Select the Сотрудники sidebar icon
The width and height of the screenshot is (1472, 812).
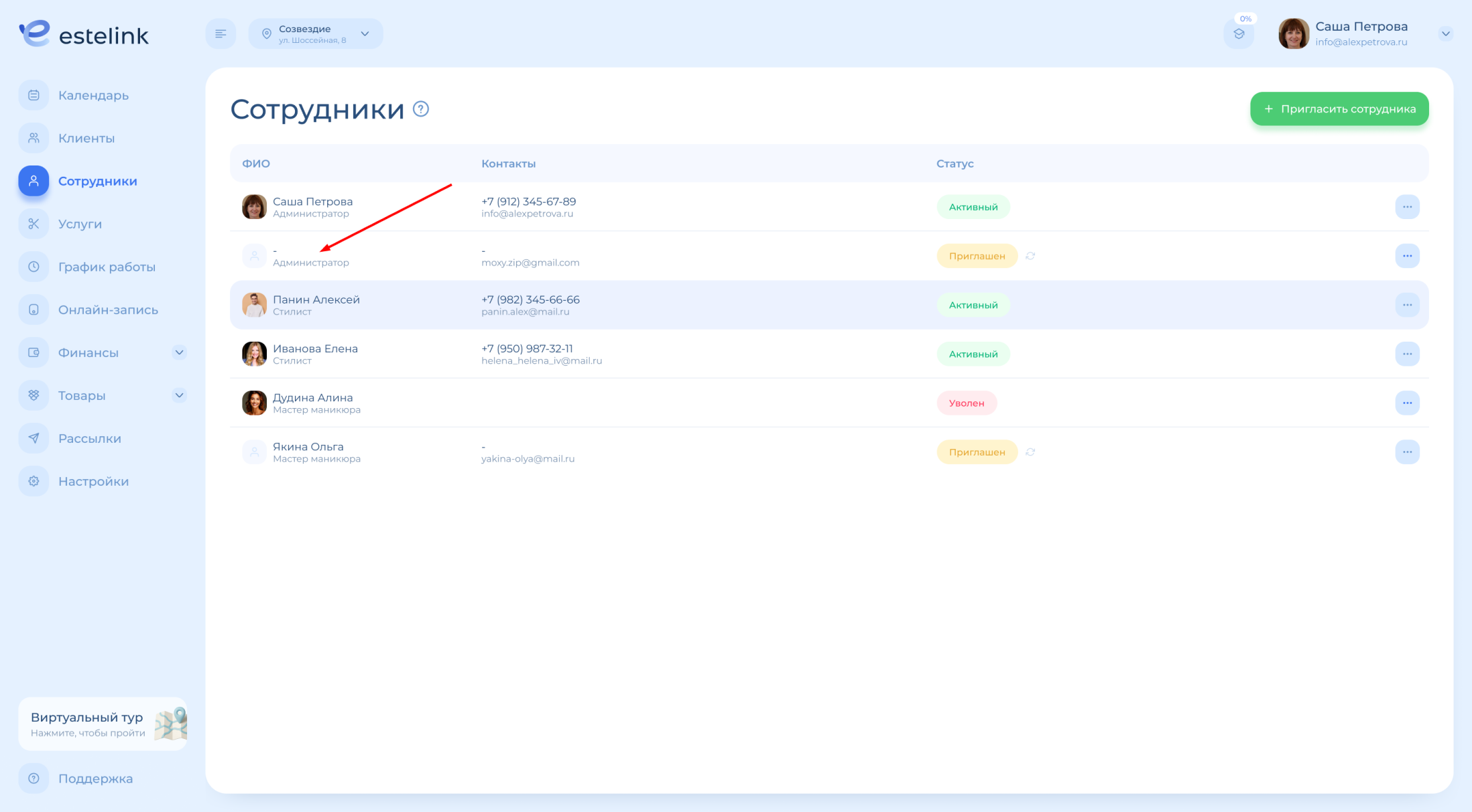(34, 181)
